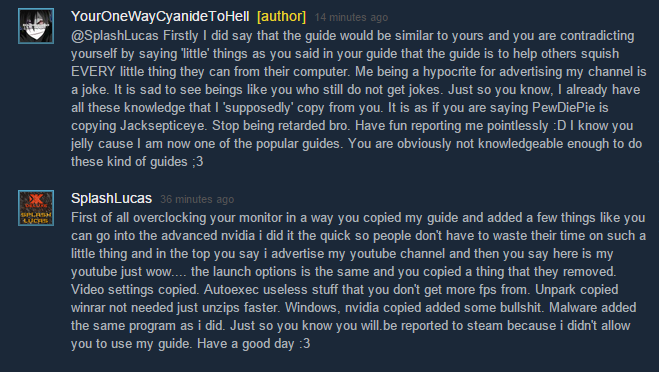The width and height of the screenshot is (659, 372).
Task: Click the "36 minutes ago" timestamp
Action: (197, 199)
